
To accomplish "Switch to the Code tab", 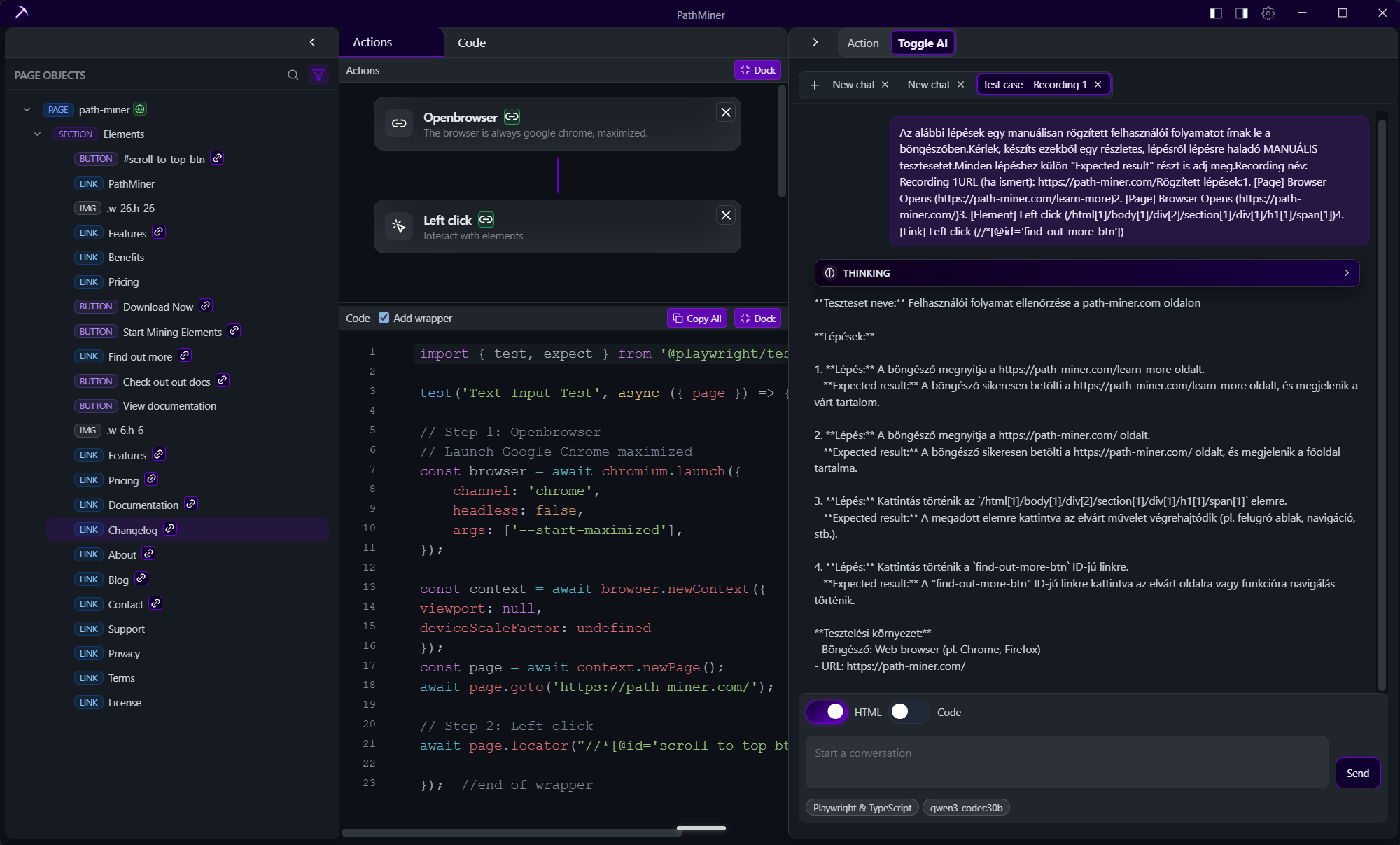I will 472,42.
